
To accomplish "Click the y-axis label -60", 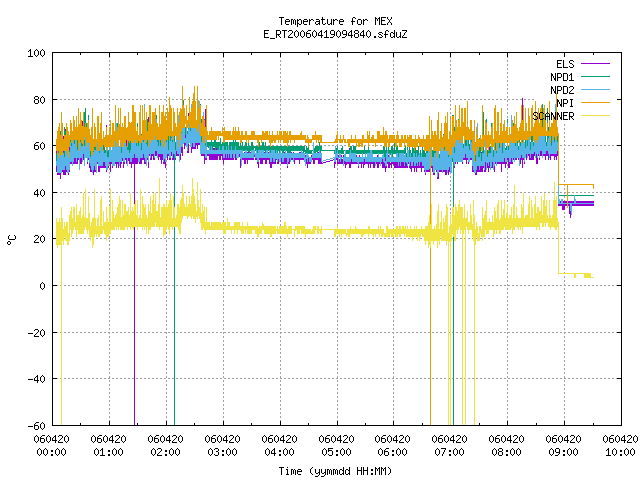I will 36,426.
